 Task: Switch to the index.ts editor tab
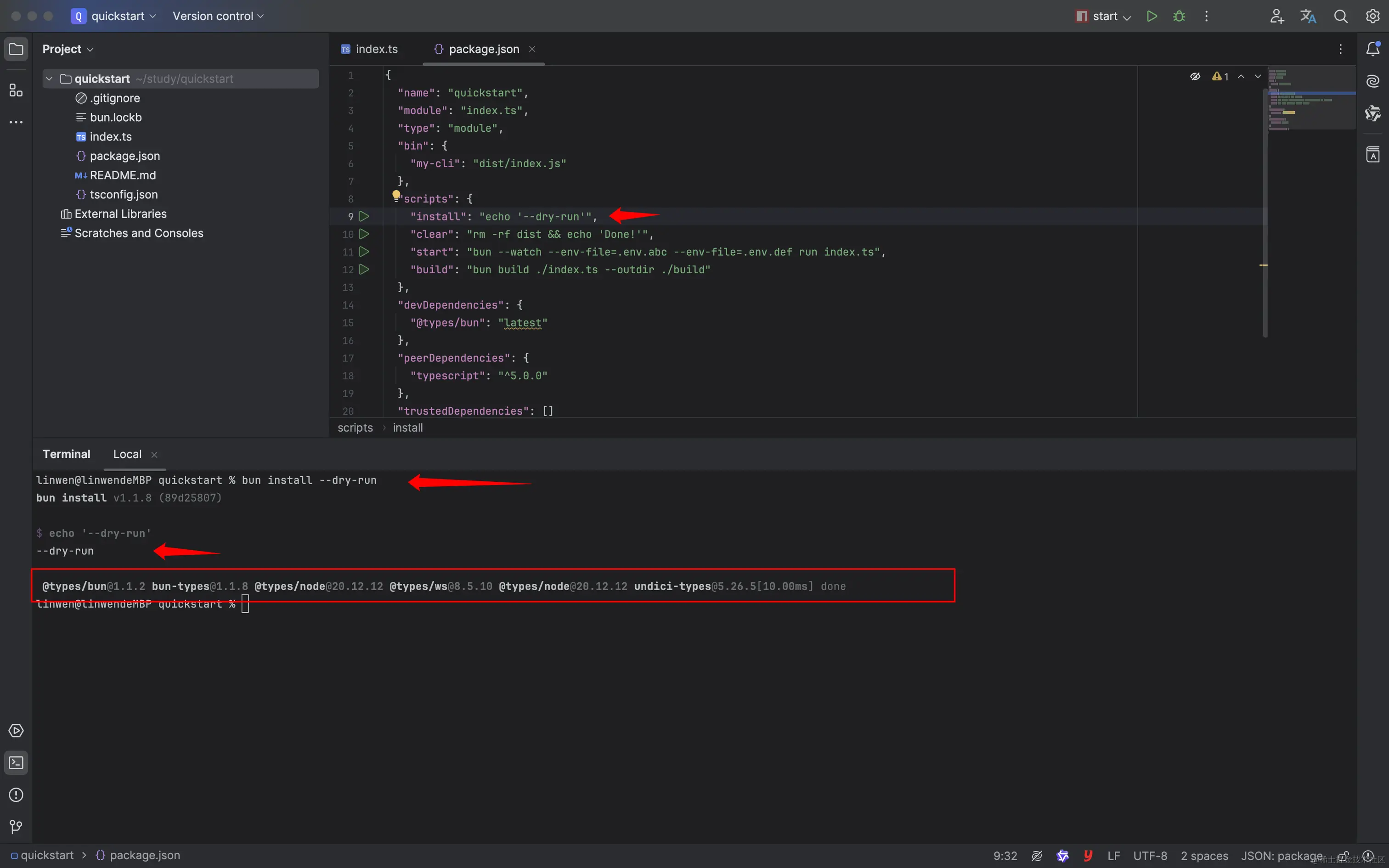[x=369, y=50]
